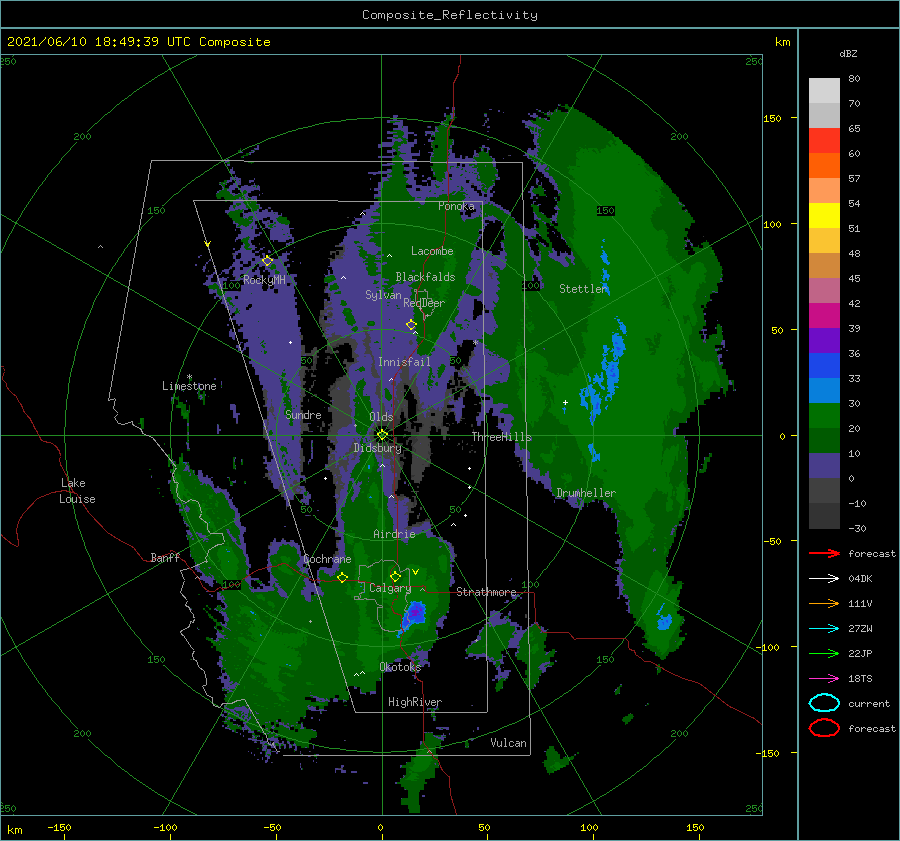
Task: Click the Lake Louise label
Action: (x=77, y=491)
